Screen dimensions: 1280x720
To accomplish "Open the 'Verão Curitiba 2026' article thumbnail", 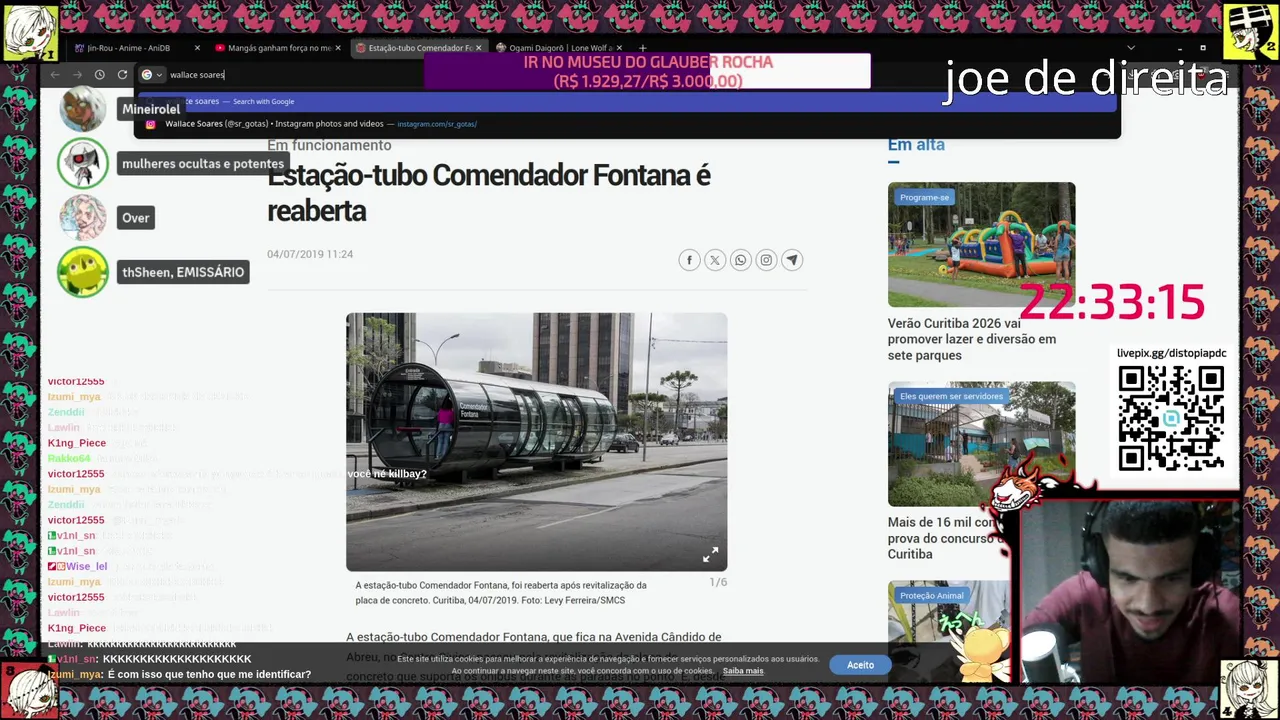I will 981,244.
